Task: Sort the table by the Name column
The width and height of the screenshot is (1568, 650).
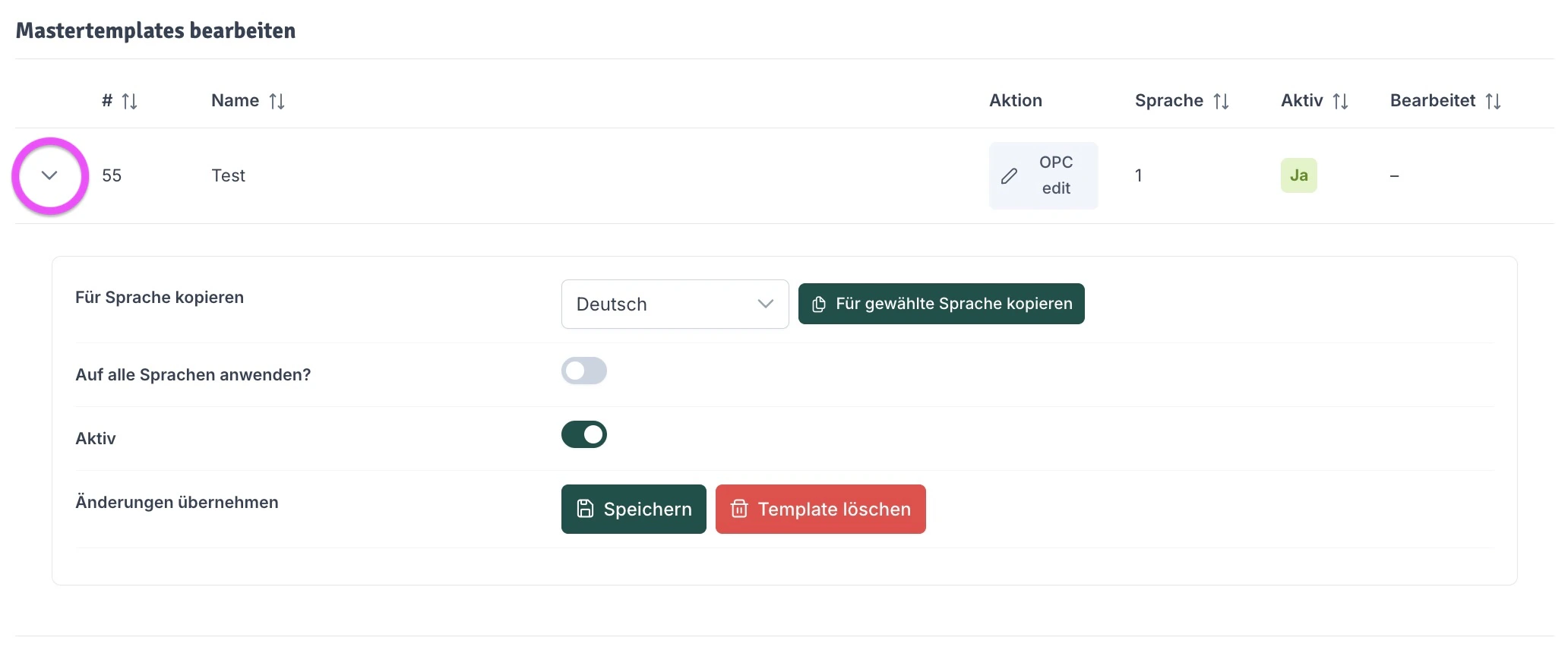Action: click(x=277, y=100)
